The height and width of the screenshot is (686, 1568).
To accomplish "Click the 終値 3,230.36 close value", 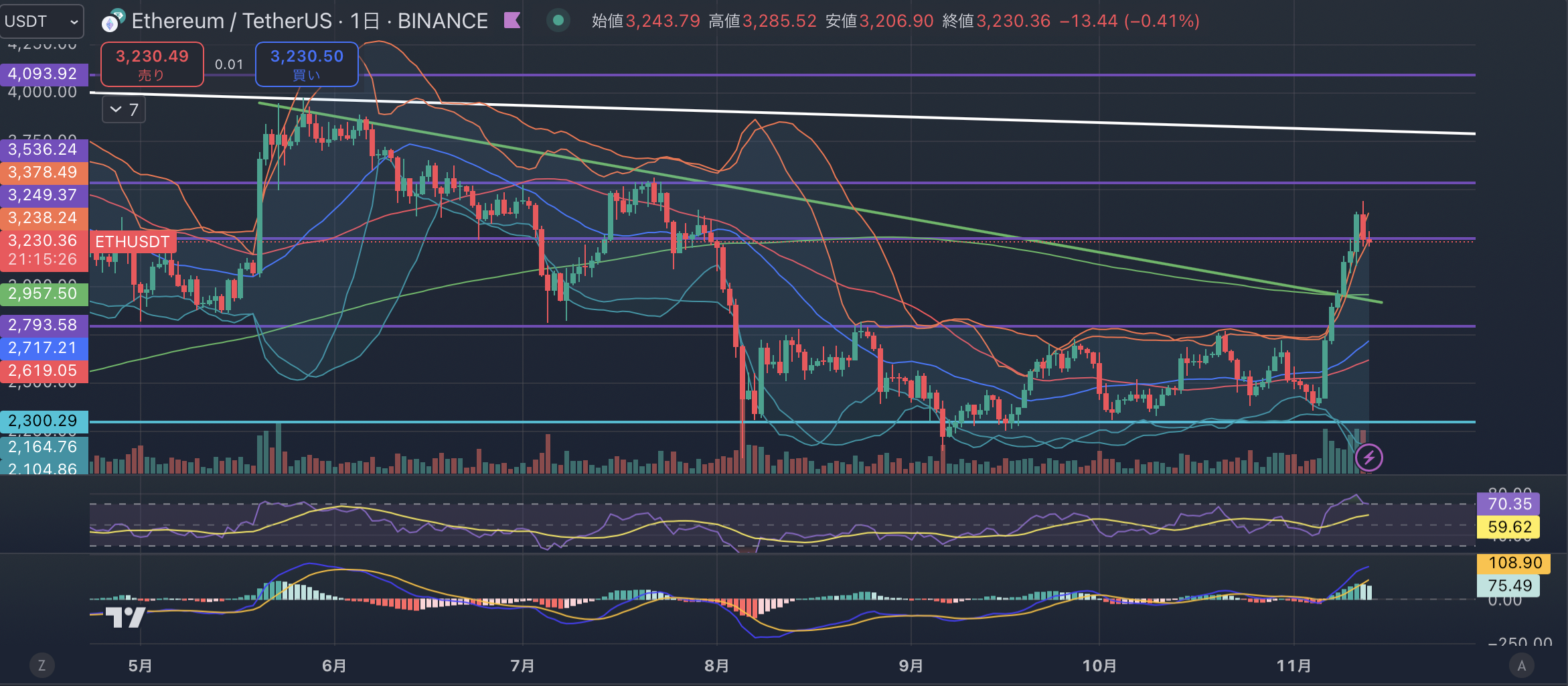I will pyautogui.click(x=996, y=21).
